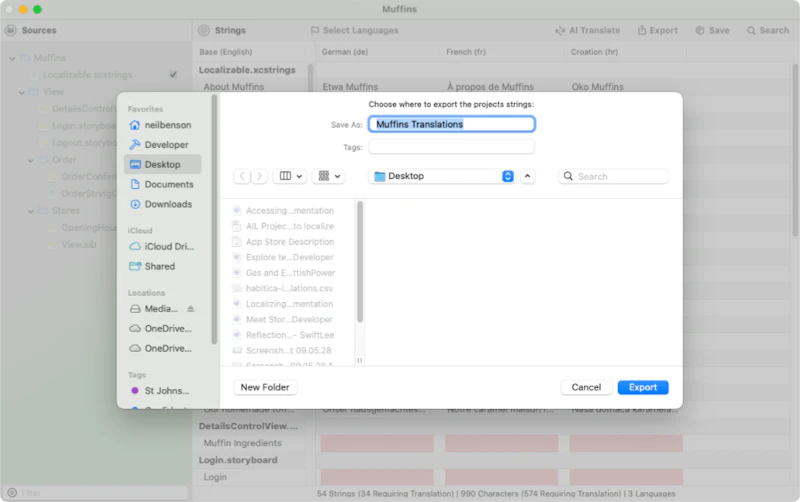Click the Strings toolbar icon
The width and height of the screenshot is (800, 502).
click(x=204, y=30)
